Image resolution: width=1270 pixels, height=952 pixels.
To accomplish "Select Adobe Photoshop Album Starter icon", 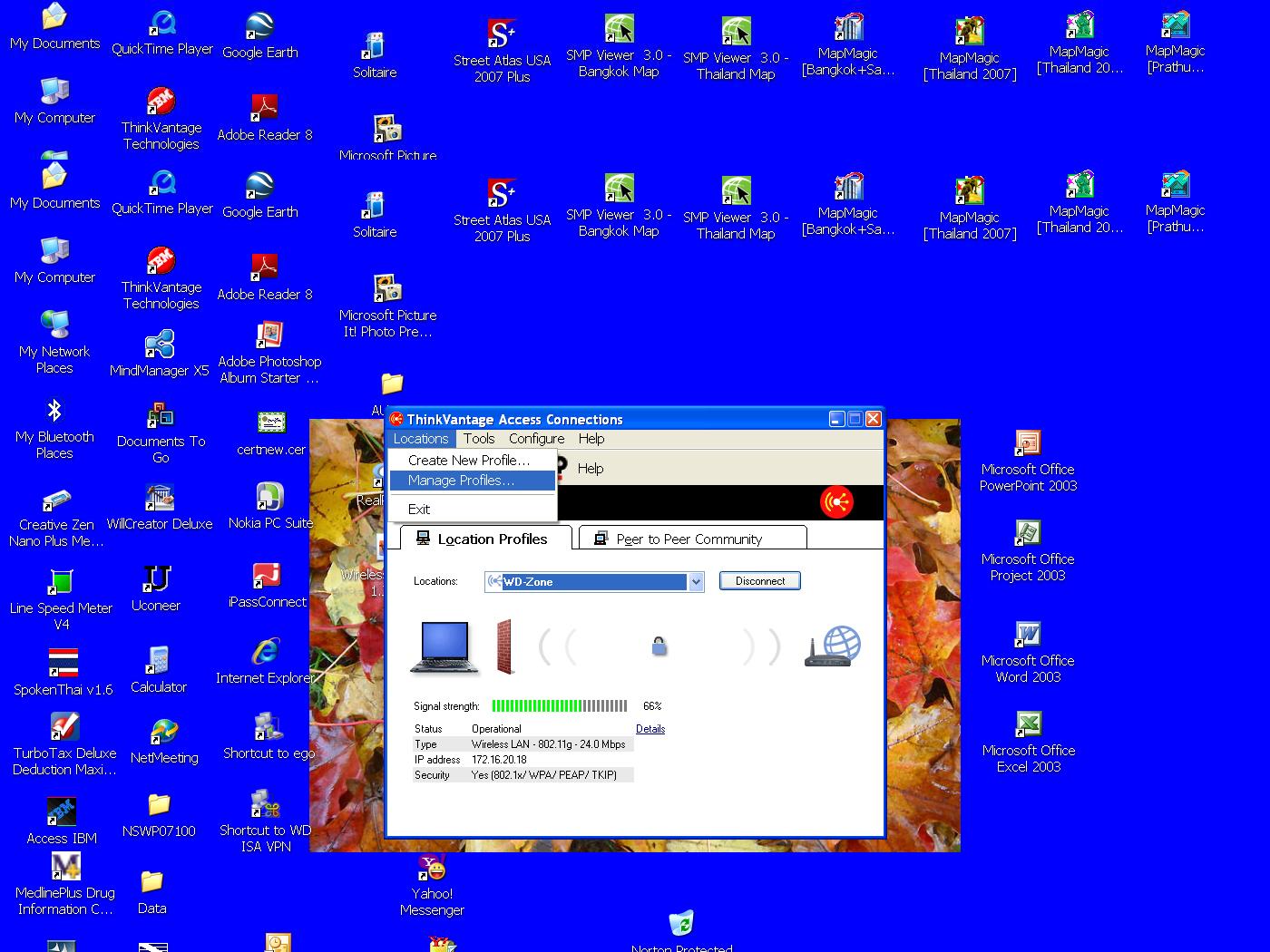I will click(x=269, y=353).
